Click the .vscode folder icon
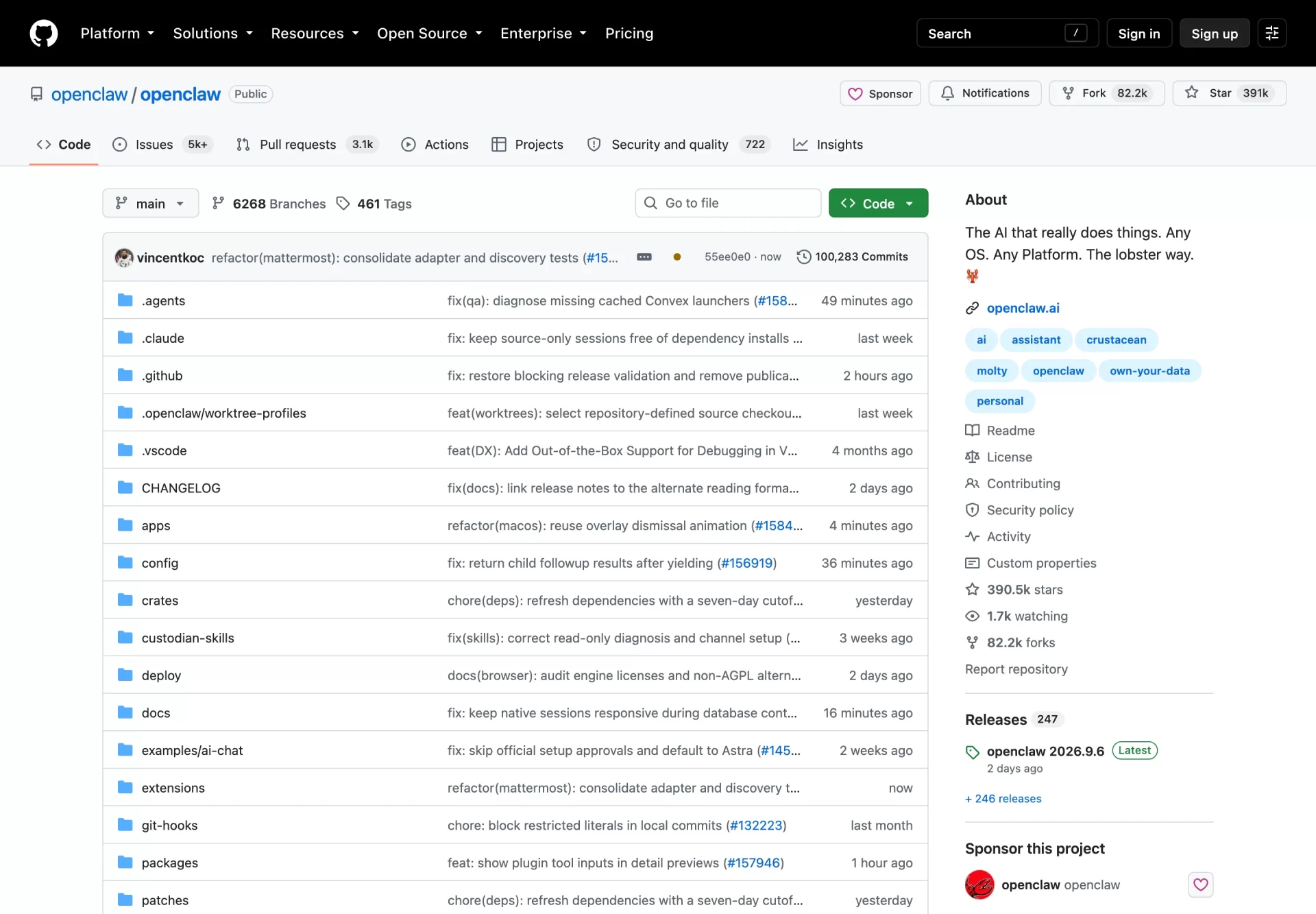 [x=125, y=450]
